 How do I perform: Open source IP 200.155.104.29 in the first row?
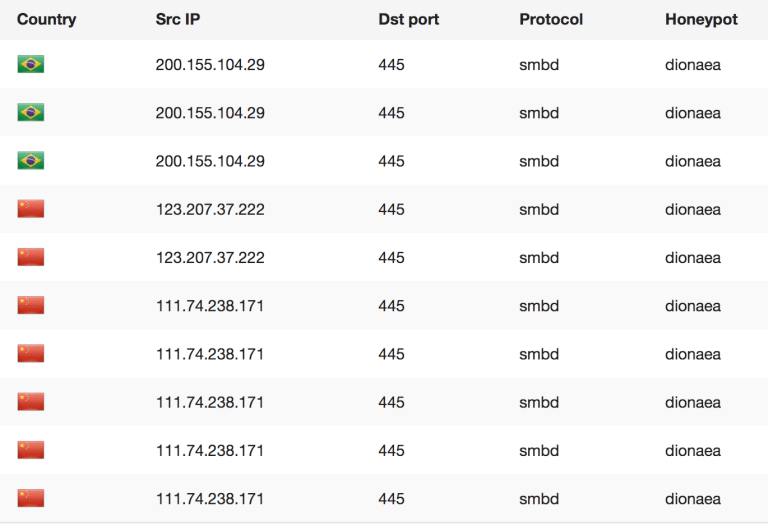pos(210,65)
